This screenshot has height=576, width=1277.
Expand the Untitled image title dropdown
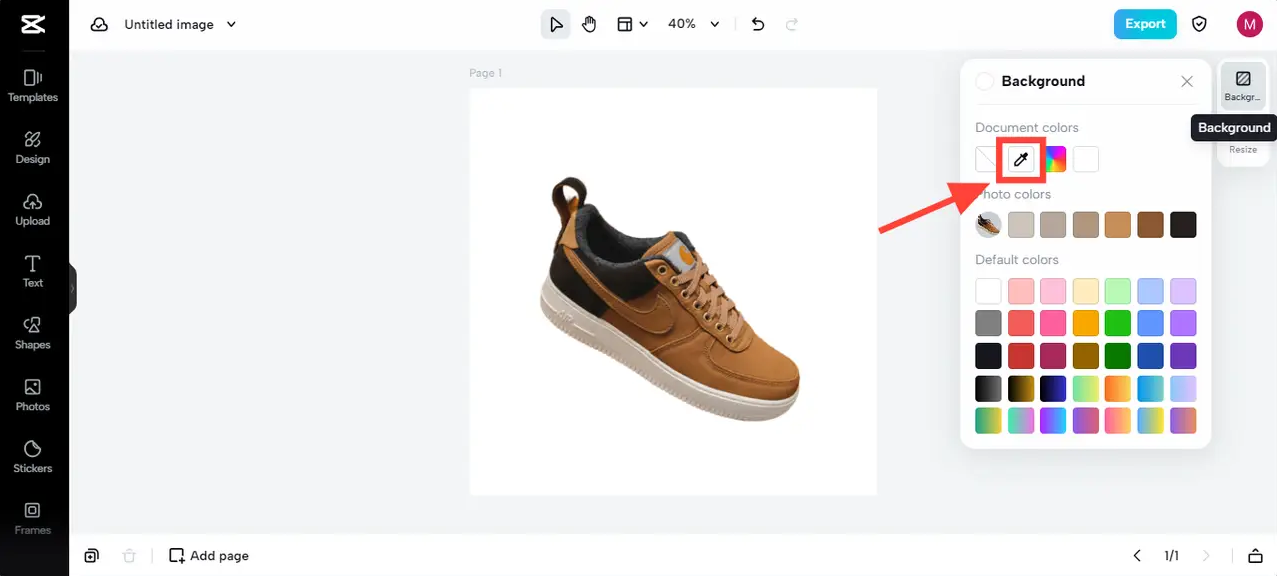(x=231, y=24)
